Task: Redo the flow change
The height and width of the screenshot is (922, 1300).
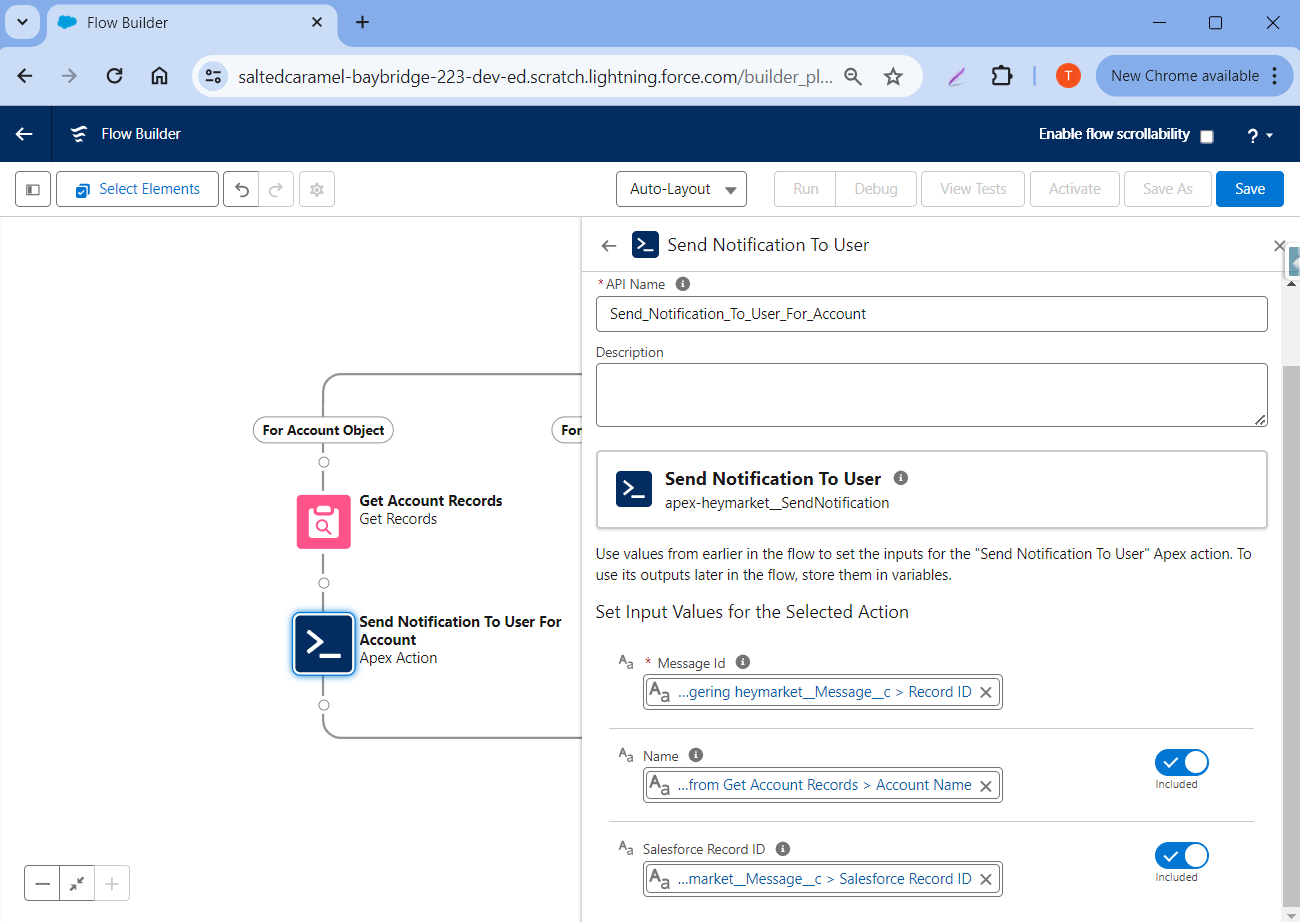Action: (x=277, y=189)
